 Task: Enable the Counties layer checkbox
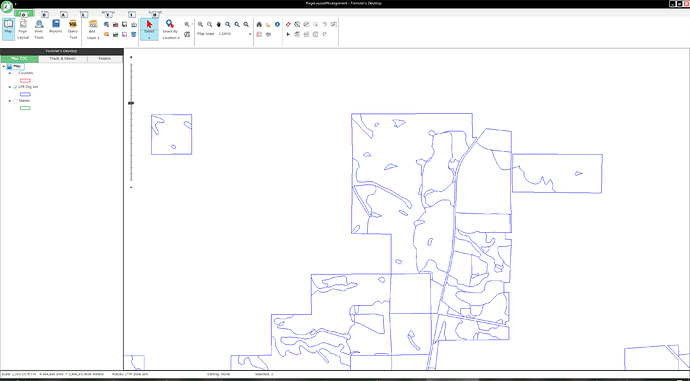pos(15,73)
